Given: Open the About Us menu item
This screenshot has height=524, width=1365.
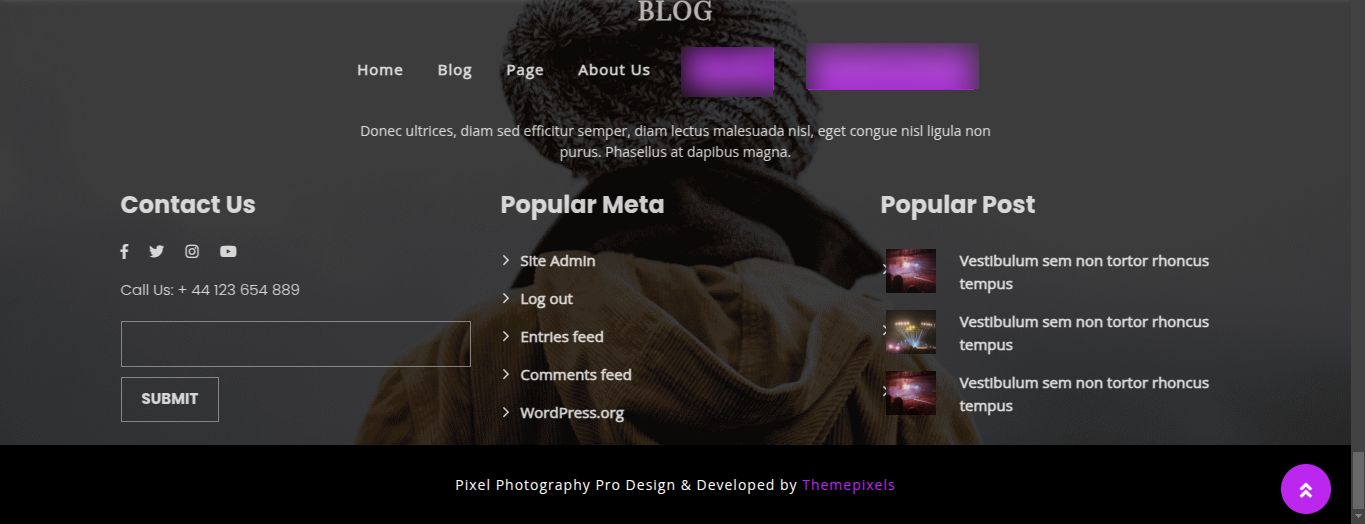Looking at the screenshot, I should pos(614,70).
